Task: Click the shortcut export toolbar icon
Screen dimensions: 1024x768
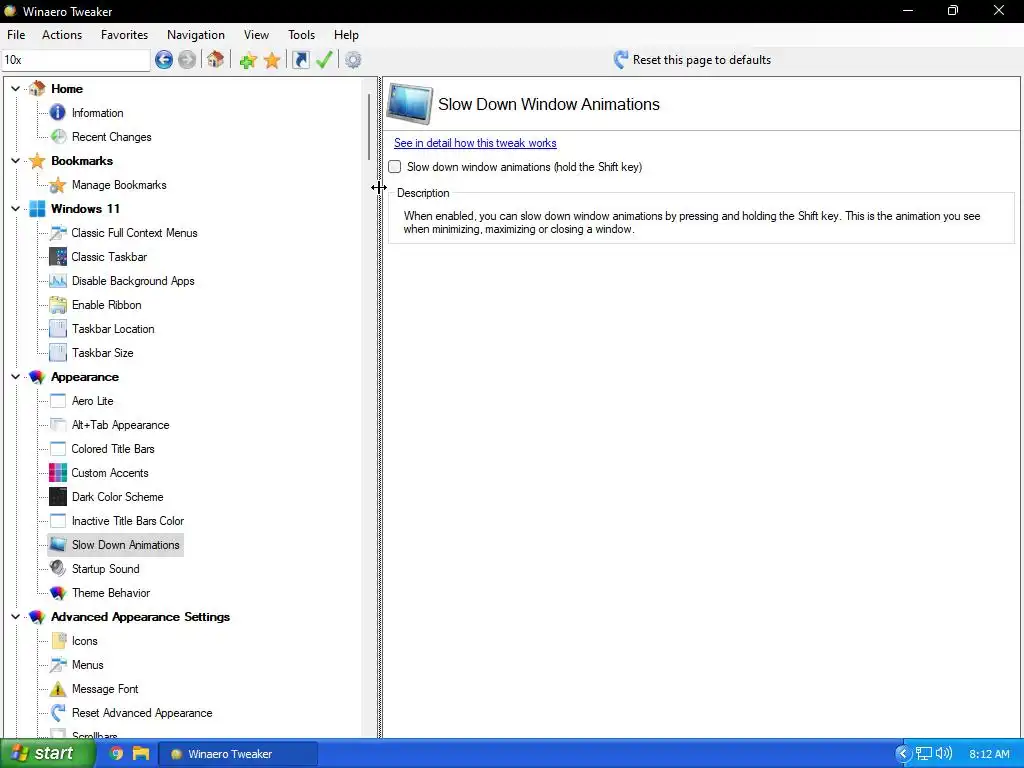Action: tap(301, 60)
